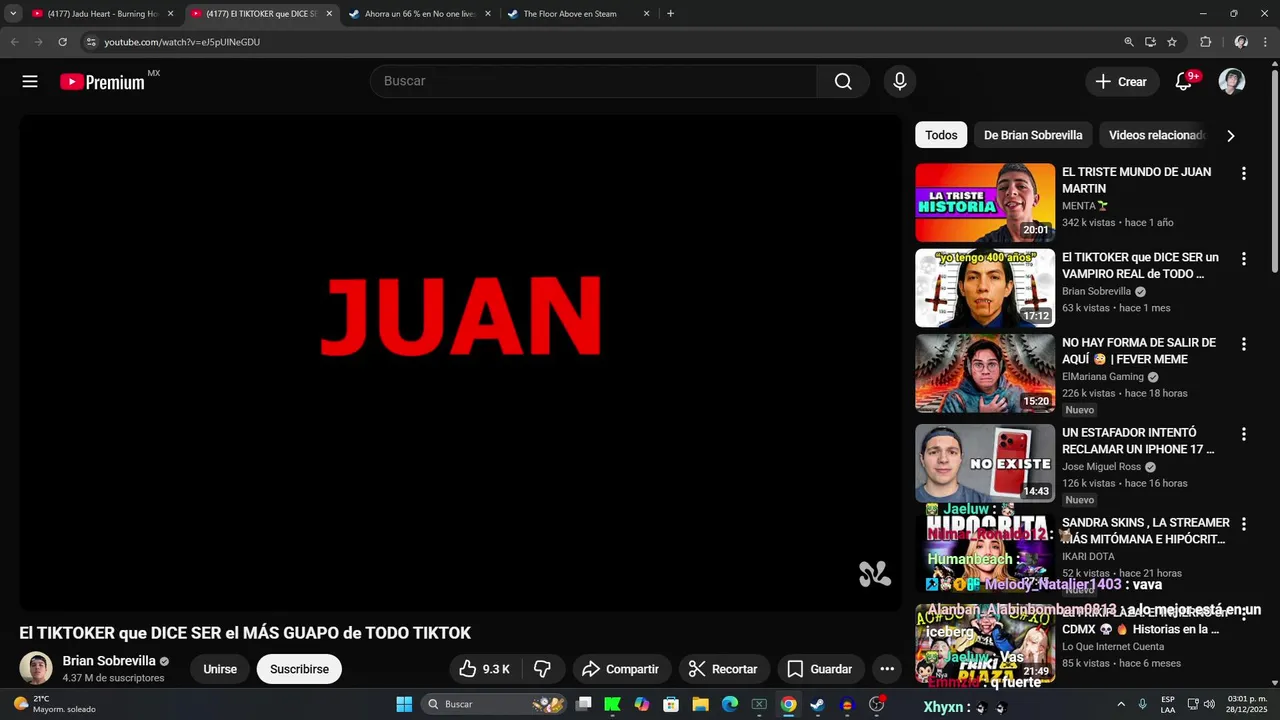Open Chrome profile avatar

pos(1241,42)
